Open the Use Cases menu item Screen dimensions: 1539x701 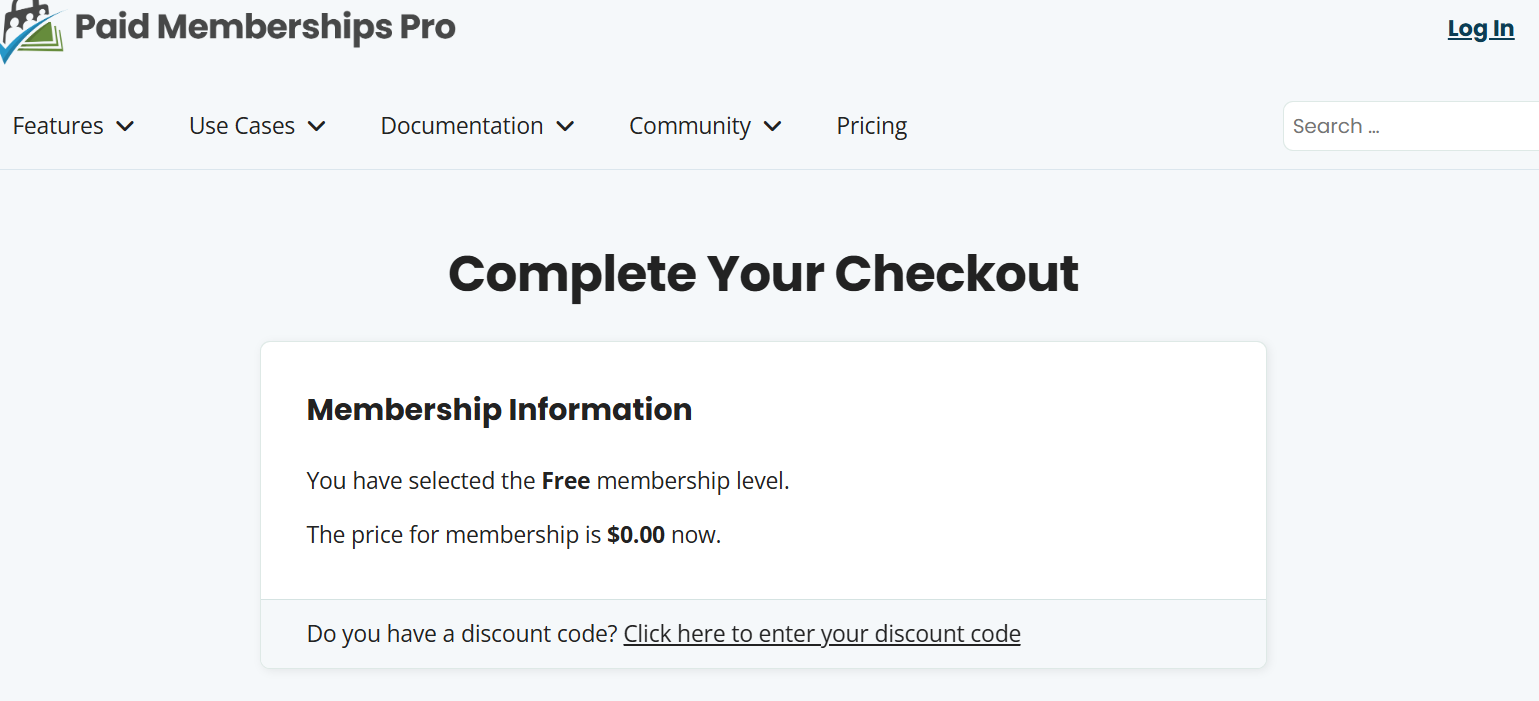[242, 126]
